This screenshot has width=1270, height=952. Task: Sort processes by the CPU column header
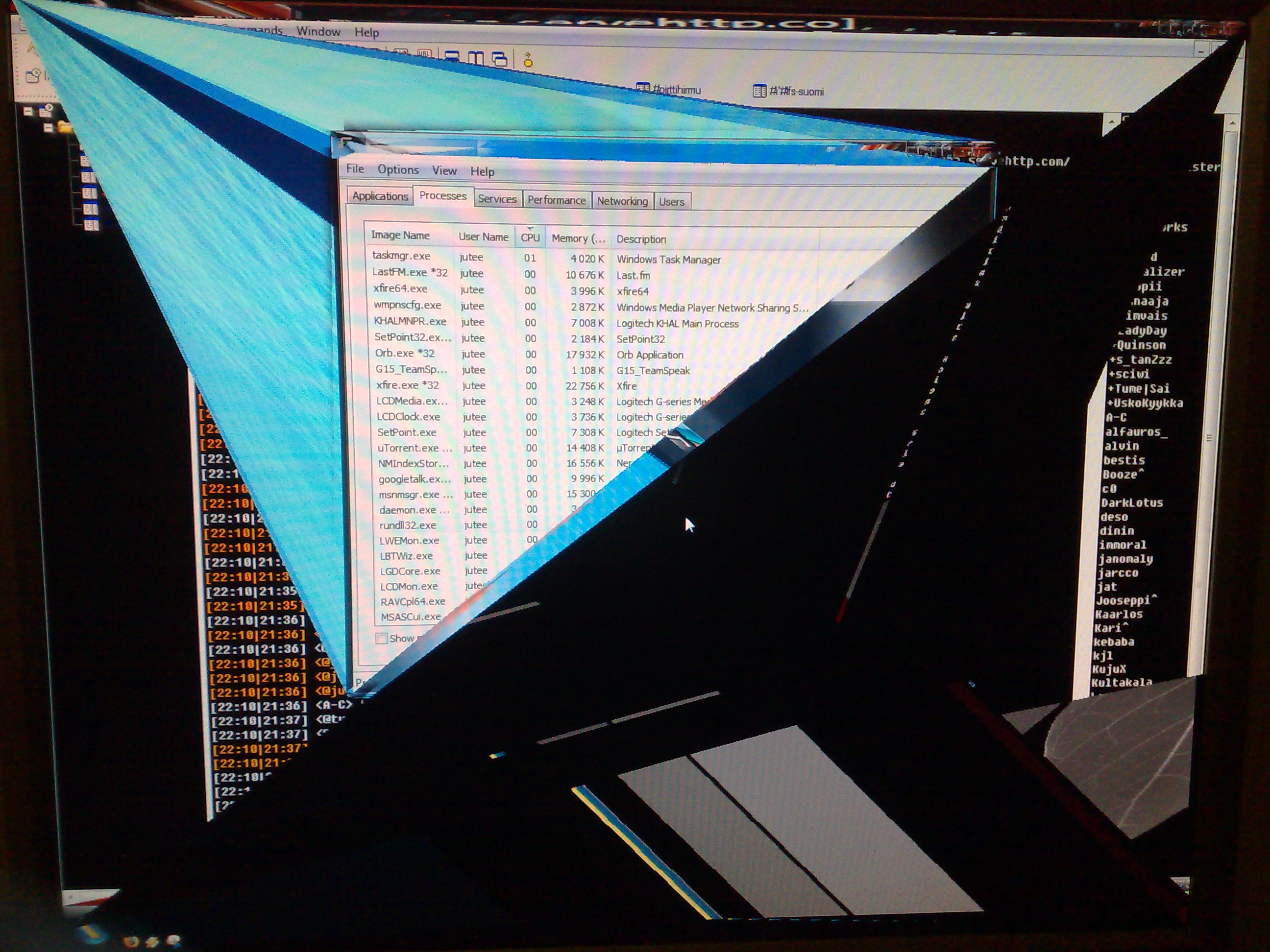pos(530,237)
